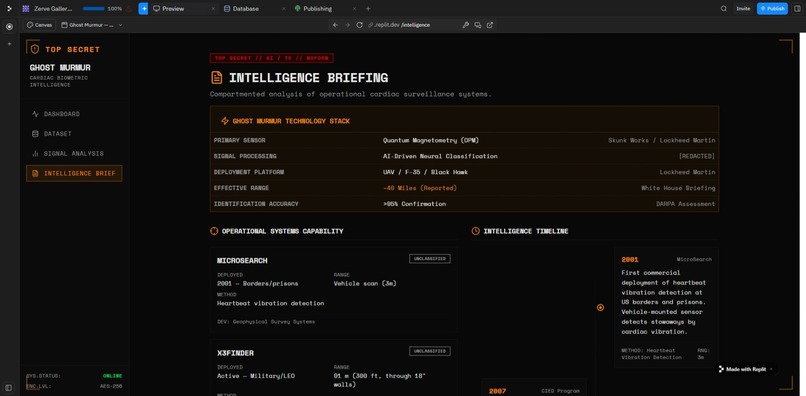Click the Heartbeat vibration detection method text
The width and height of the screenshot is (806, 396).
coord(270,303)
